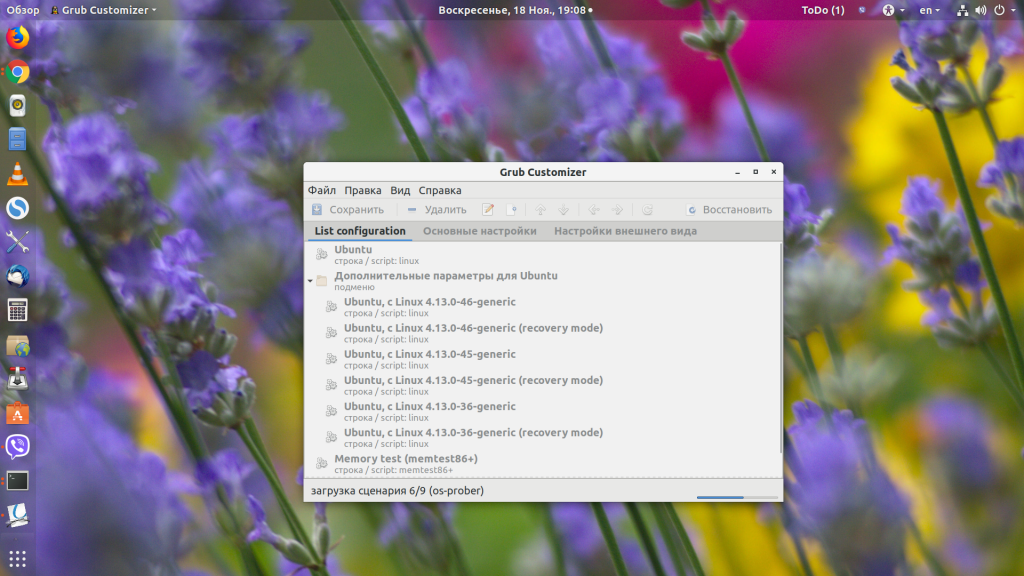Click the move up arrow icon

point(541,210)
